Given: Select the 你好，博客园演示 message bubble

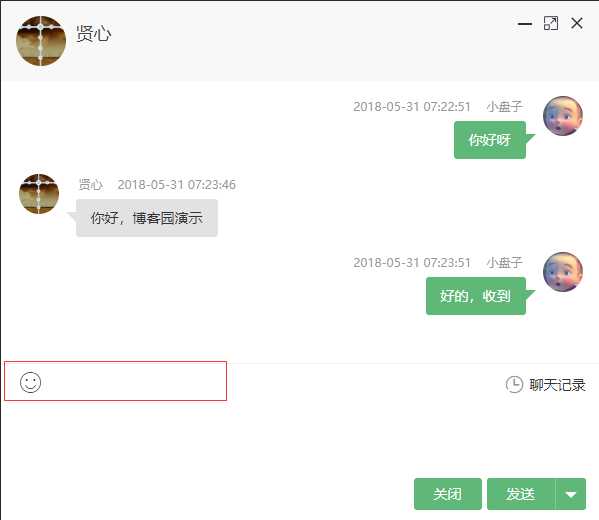Looking at the screenshot, I should pos(147,218).
